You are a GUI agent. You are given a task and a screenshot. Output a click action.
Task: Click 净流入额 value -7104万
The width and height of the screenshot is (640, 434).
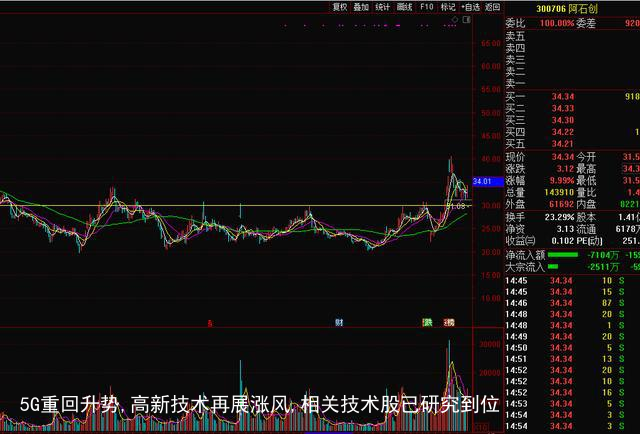[603, 255]
